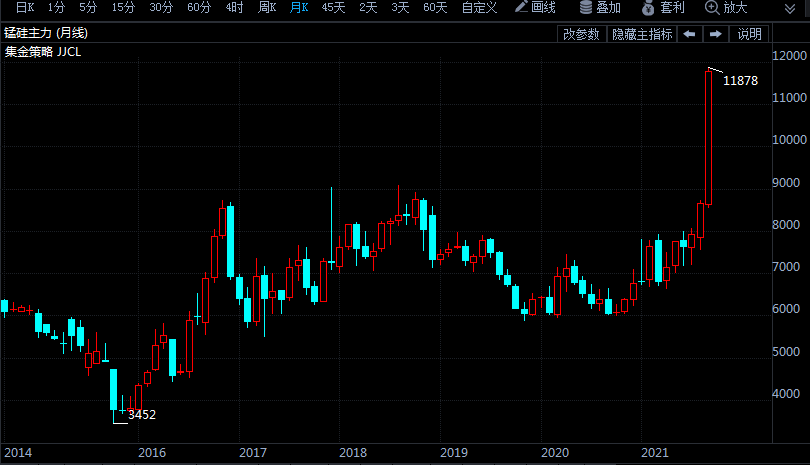The image size is (810, 465).
Task: Switch to the 日K daily chart tab
Action: [25, 7]
